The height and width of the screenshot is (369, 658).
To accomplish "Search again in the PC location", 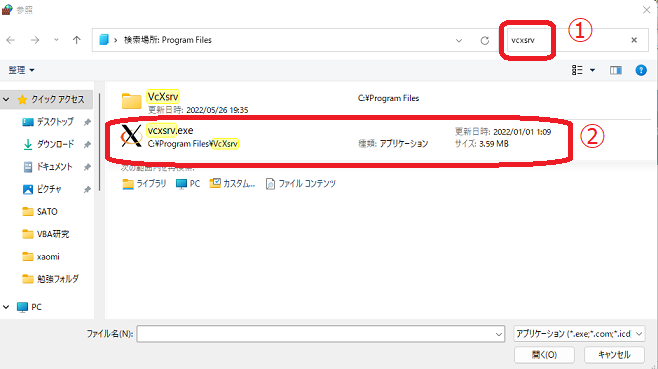I will [x=188, y=184].
